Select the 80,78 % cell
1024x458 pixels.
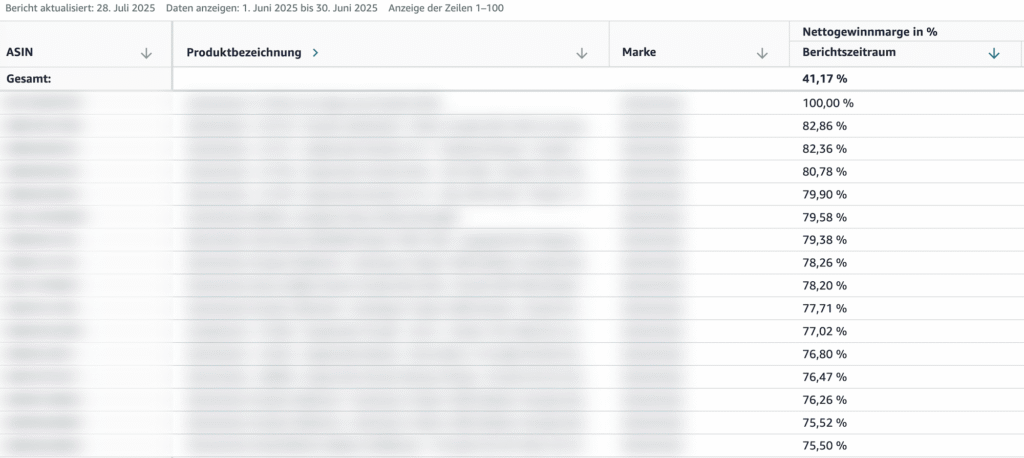pyautogui.click(x=824, y=171)
